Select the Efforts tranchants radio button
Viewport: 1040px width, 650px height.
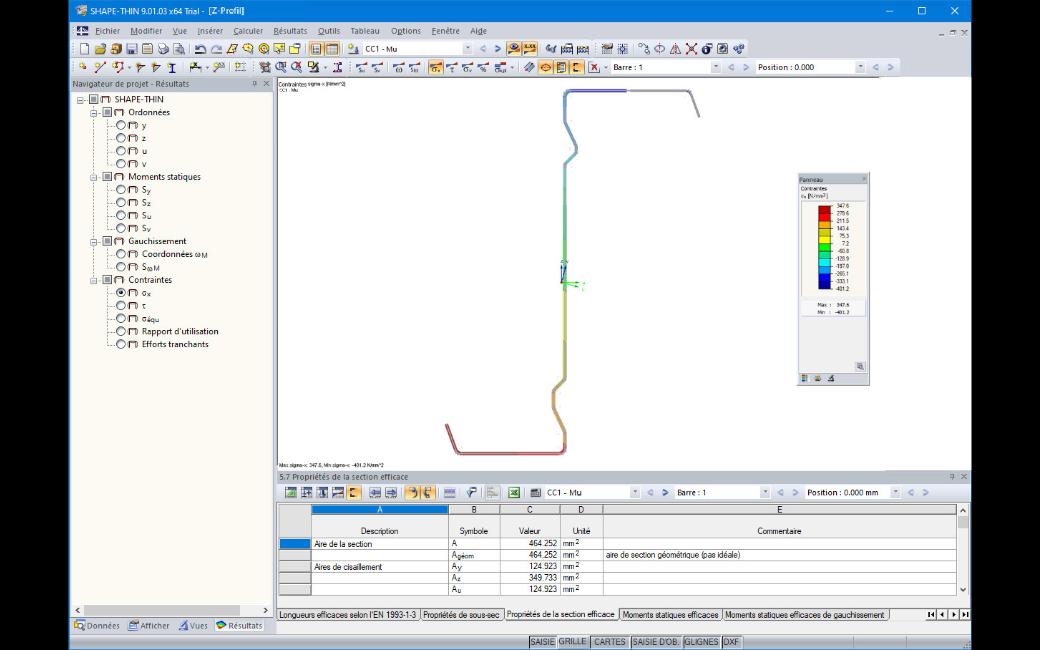point(121,344)
